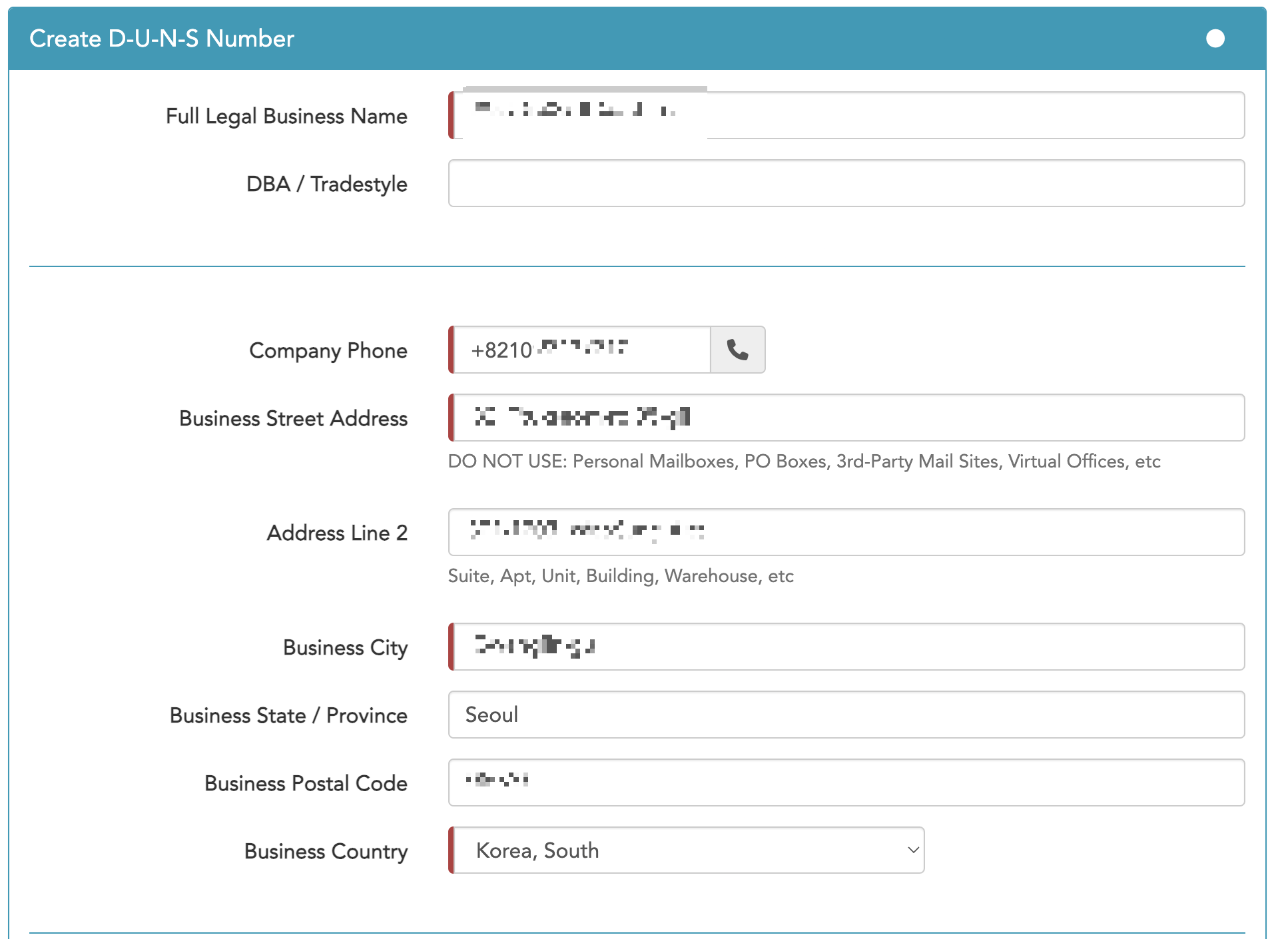The width and height of the screenshot is (1288, 939).
Task: Click the Business Country dropdown chevron arrow
Action: click(x=913, y=850)
